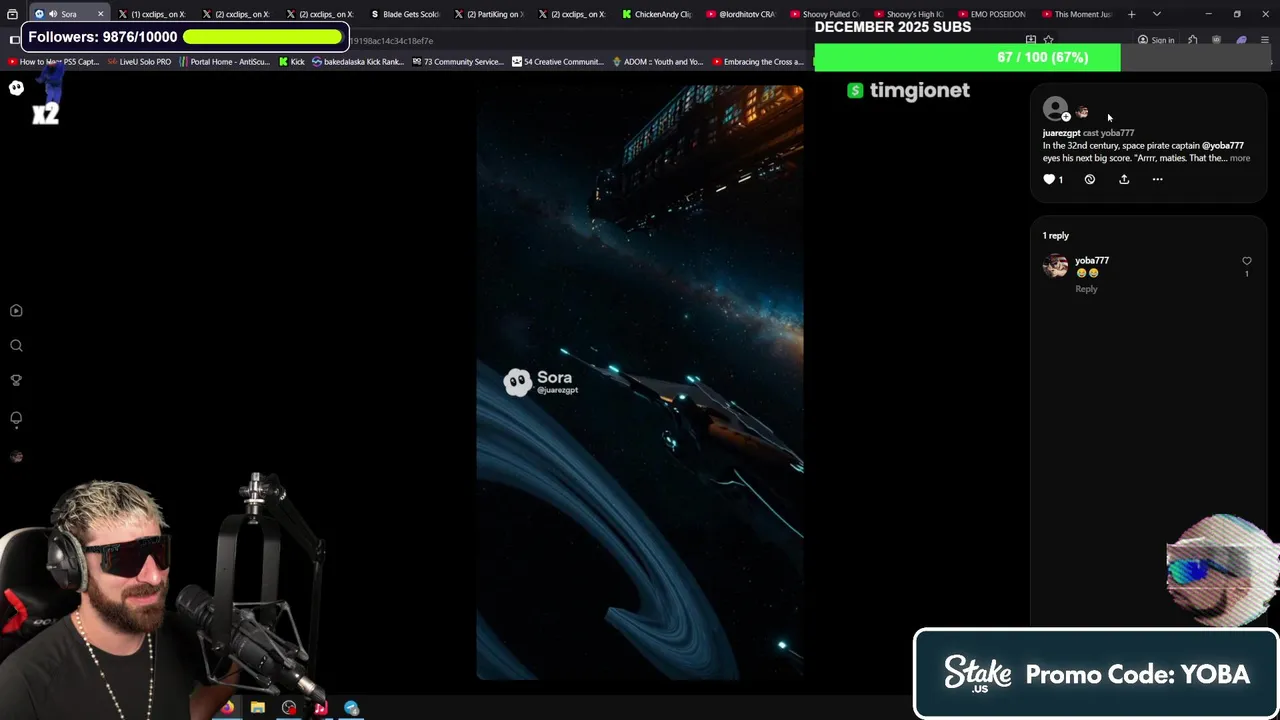Open the 54 Creative Communit... bookmark
1280x720 pixels.
pos(557,62)
